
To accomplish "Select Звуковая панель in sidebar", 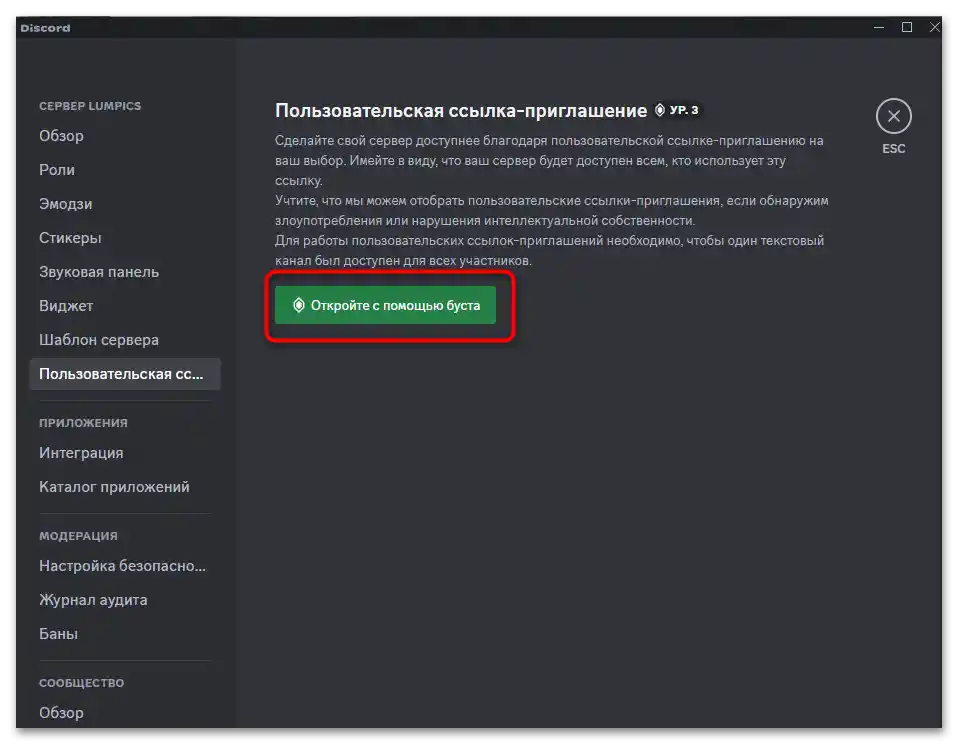I will 99,272.
